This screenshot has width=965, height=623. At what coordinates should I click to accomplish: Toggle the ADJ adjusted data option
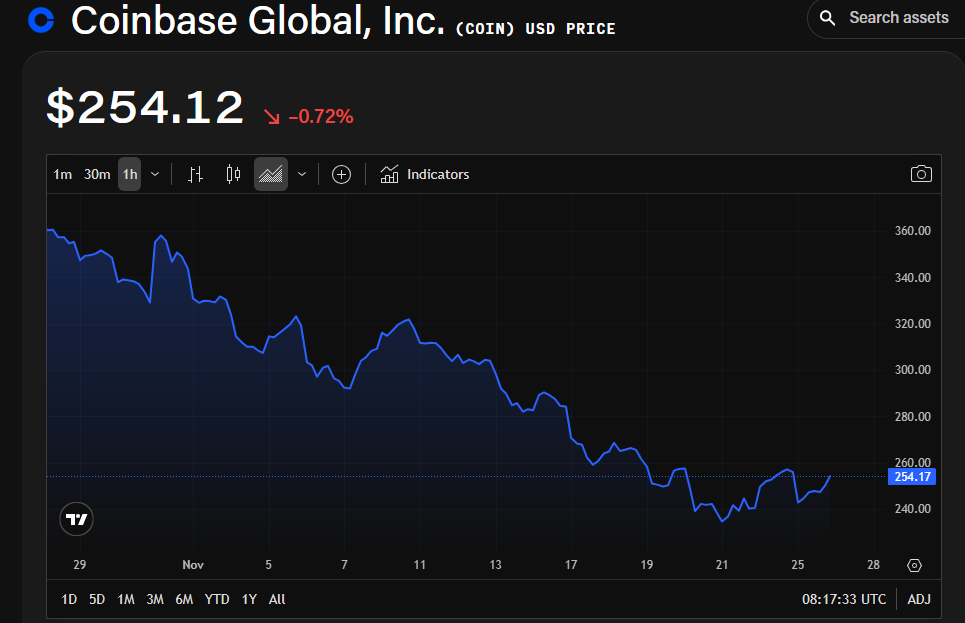pyautogui.click(x=919, y=599)
